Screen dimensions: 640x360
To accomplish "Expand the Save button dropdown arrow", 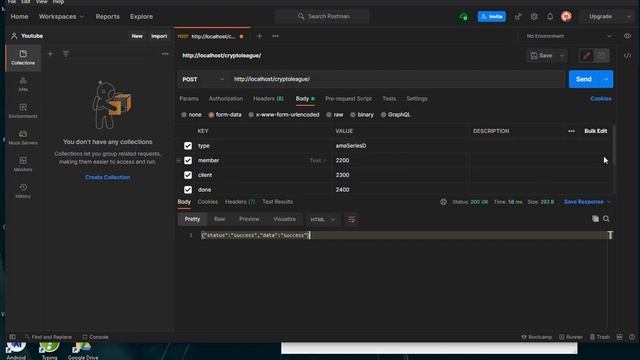I will 562,56.
